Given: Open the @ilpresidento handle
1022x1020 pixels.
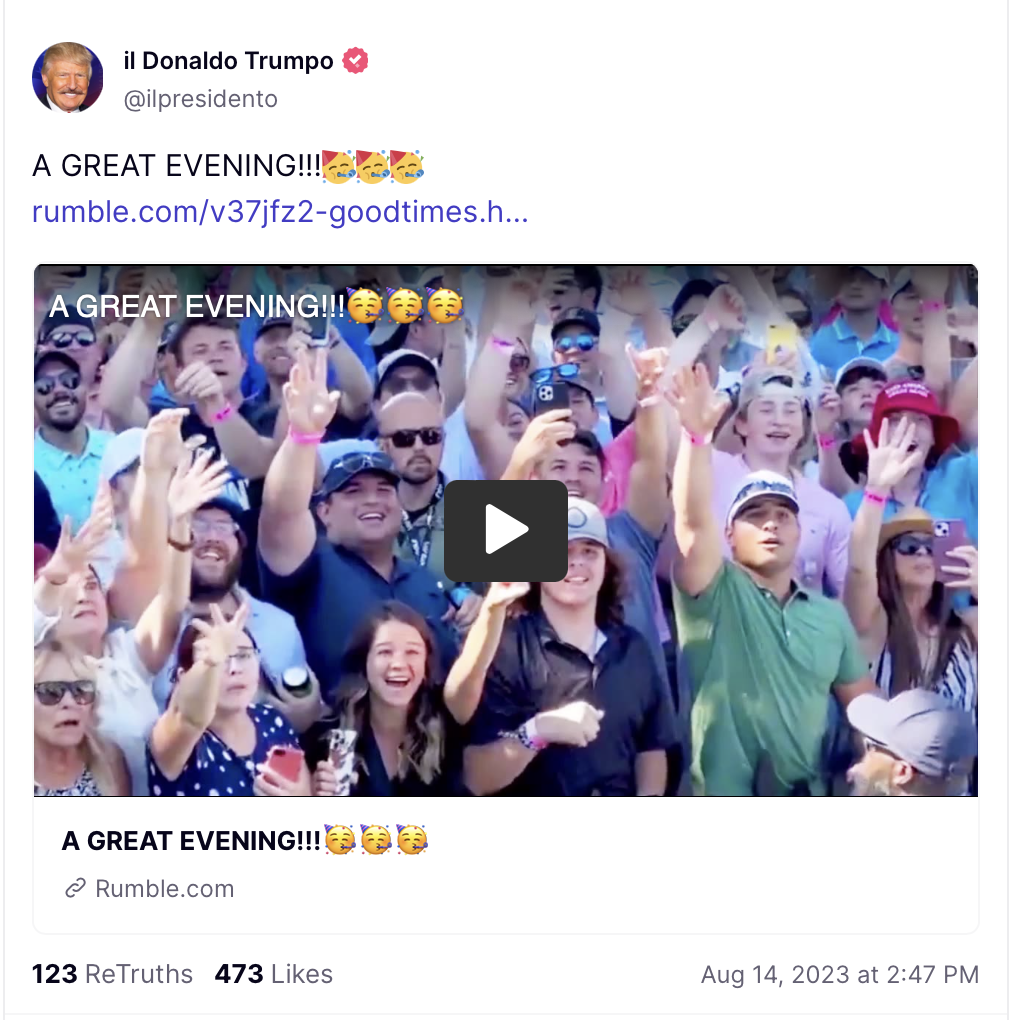Looking at the screenshot, I should tap(200, 99).
